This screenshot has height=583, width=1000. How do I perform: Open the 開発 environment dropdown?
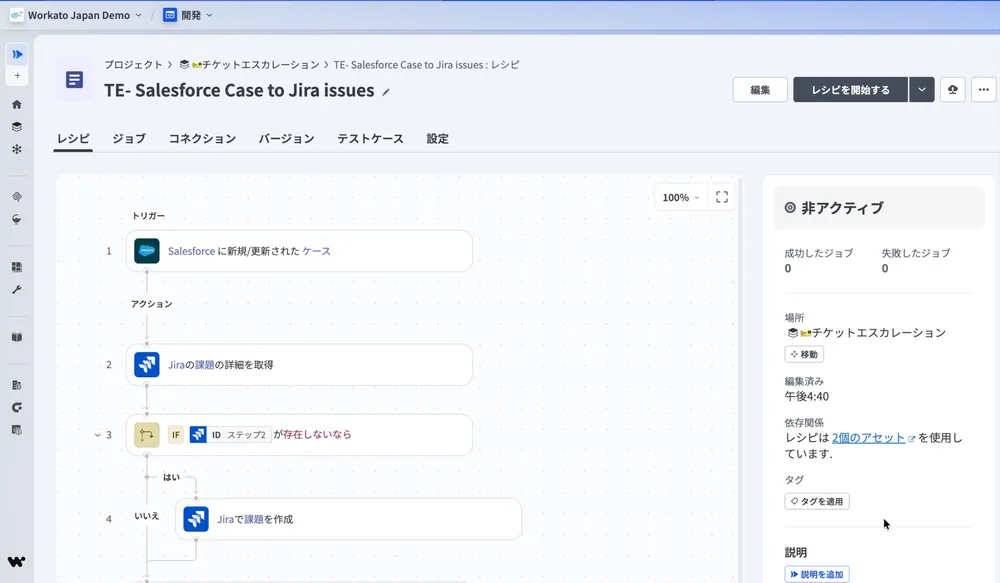click(188, 15)
